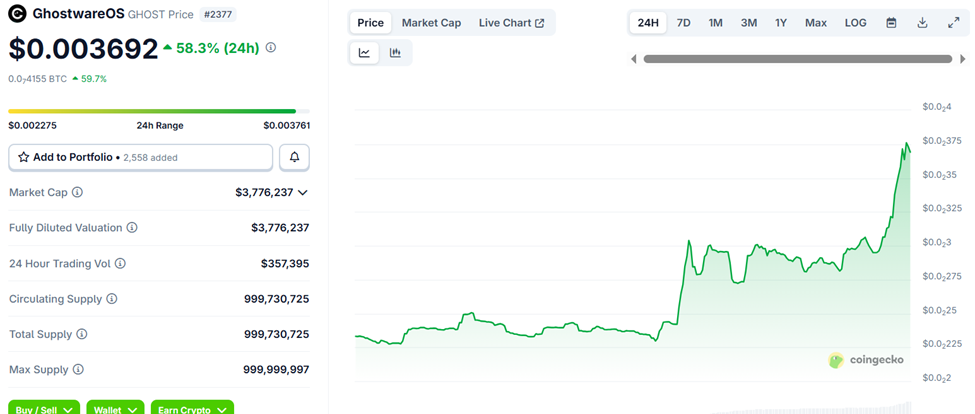Click the green price line peak on chart
This screenshot has width=975, height=414.
(907, 144)
